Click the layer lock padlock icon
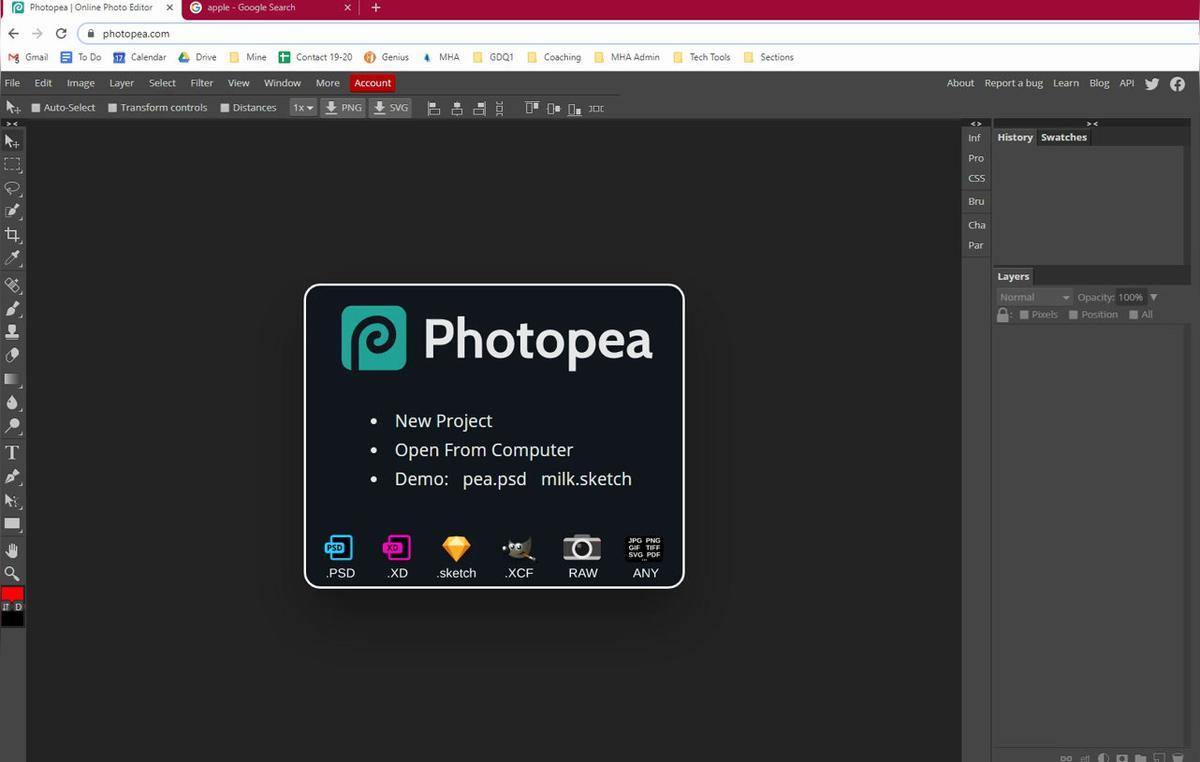The width and height of the screenshot is (1200, 762). click(1003, 315)
